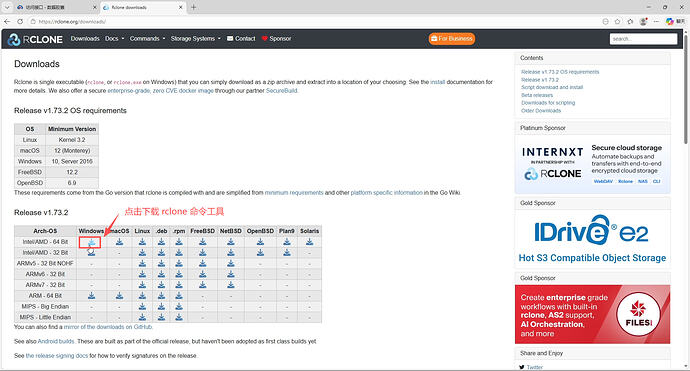This screenshot has width=690, height=371.
Task: Download .deb package for Intel/AMD 64 Bit
Action: (161, 242)
